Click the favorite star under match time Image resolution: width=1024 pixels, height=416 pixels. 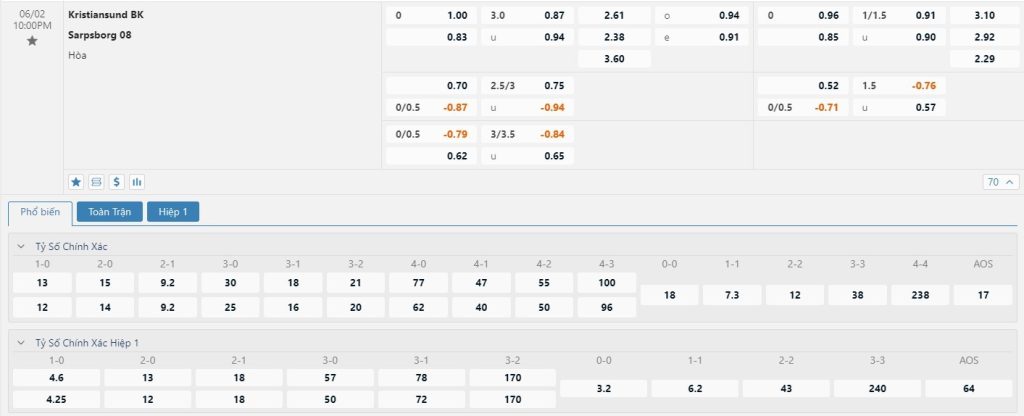(x=32, y=41)
